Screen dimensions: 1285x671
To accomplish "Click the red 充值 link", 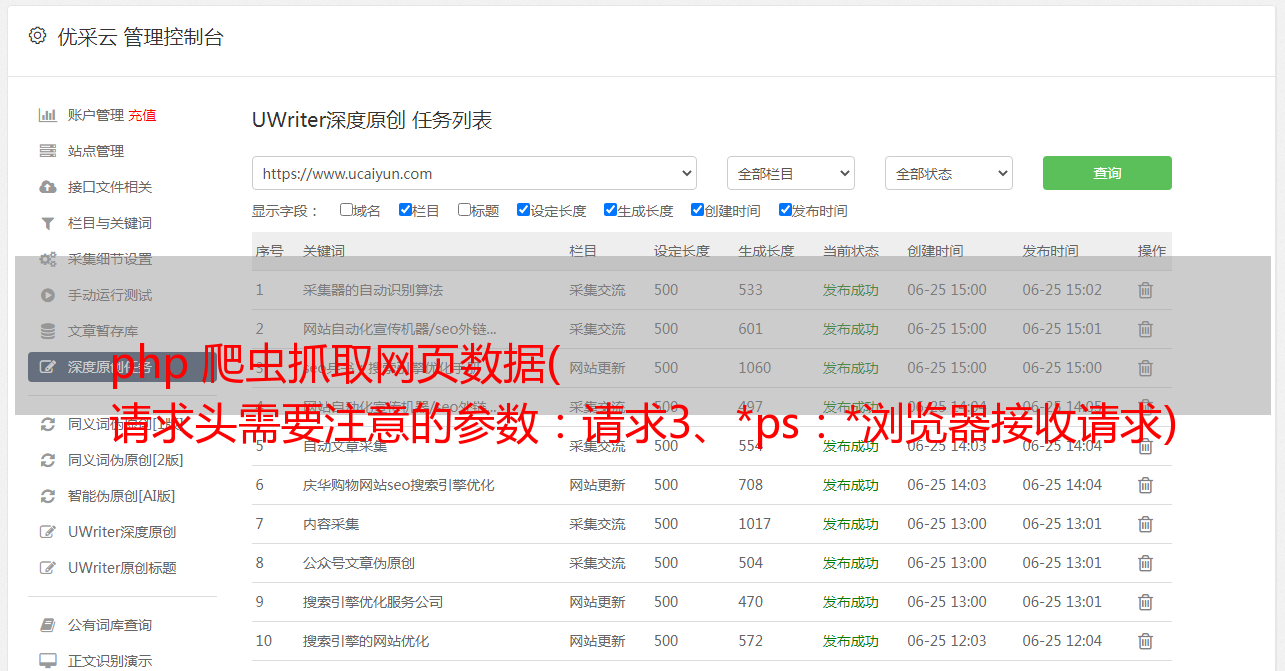I will [x=142, y=115].
